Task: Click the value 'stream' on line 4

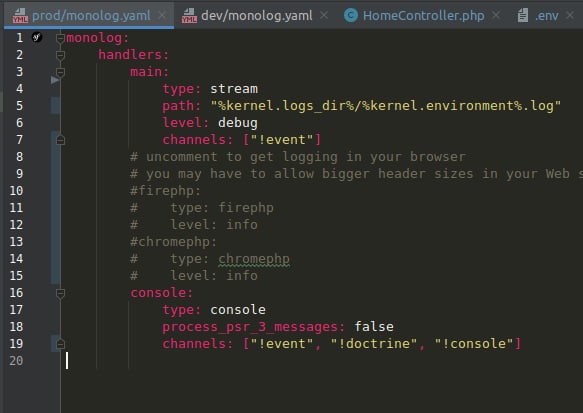Action: pos(234,89)
